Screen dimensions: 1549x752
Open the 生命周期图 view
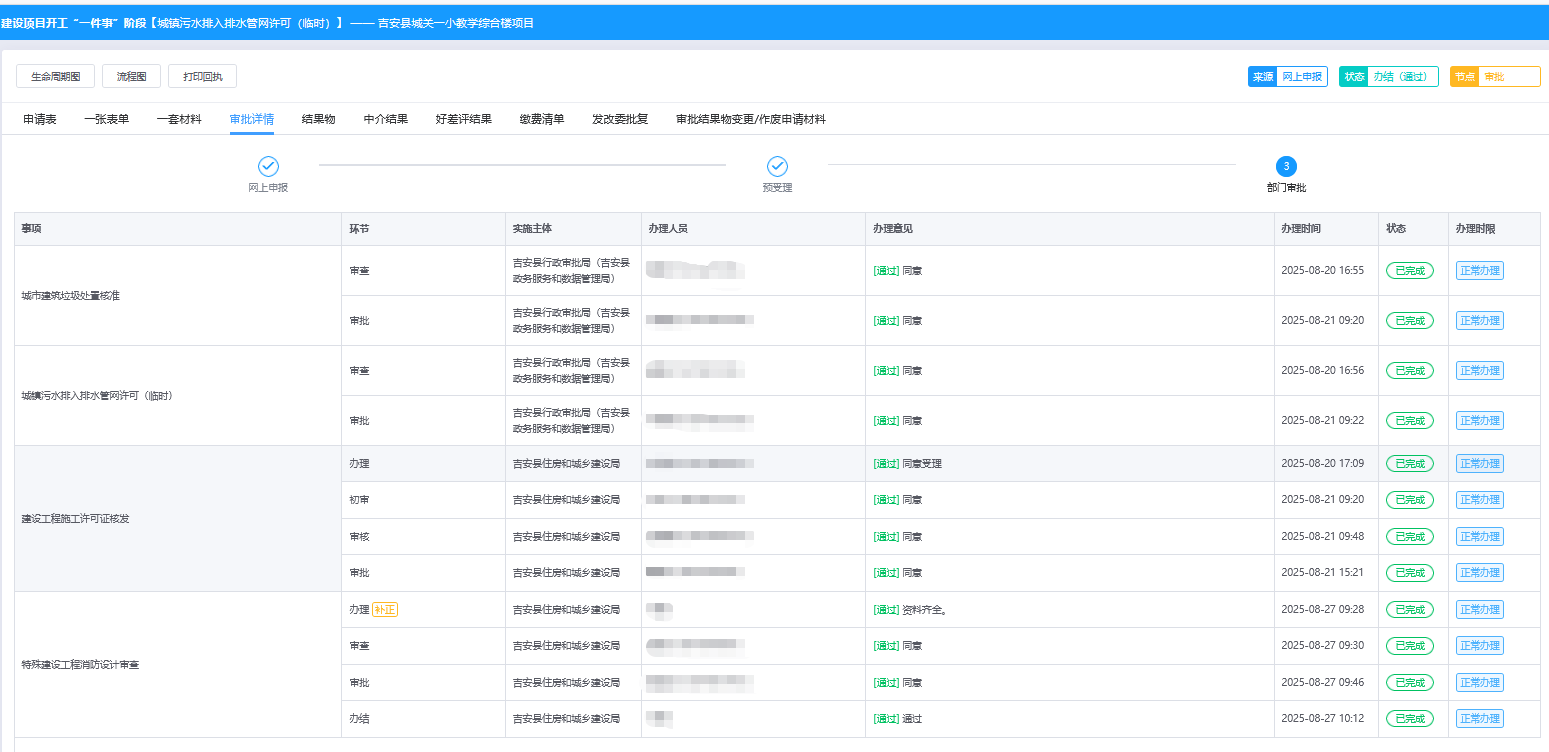click(55, 77)
